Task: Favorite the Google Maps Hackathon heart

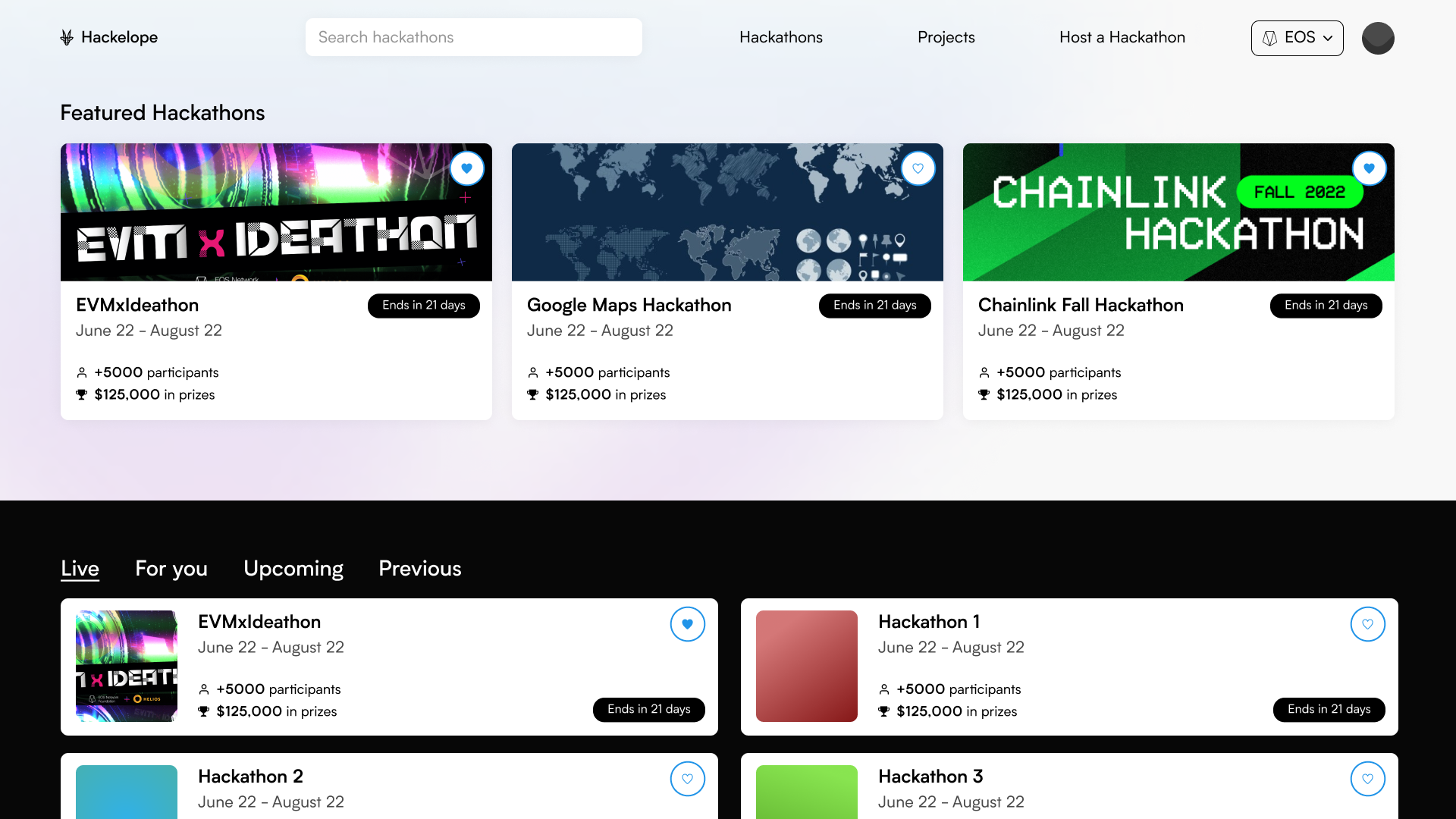Action: pos(918,168)
